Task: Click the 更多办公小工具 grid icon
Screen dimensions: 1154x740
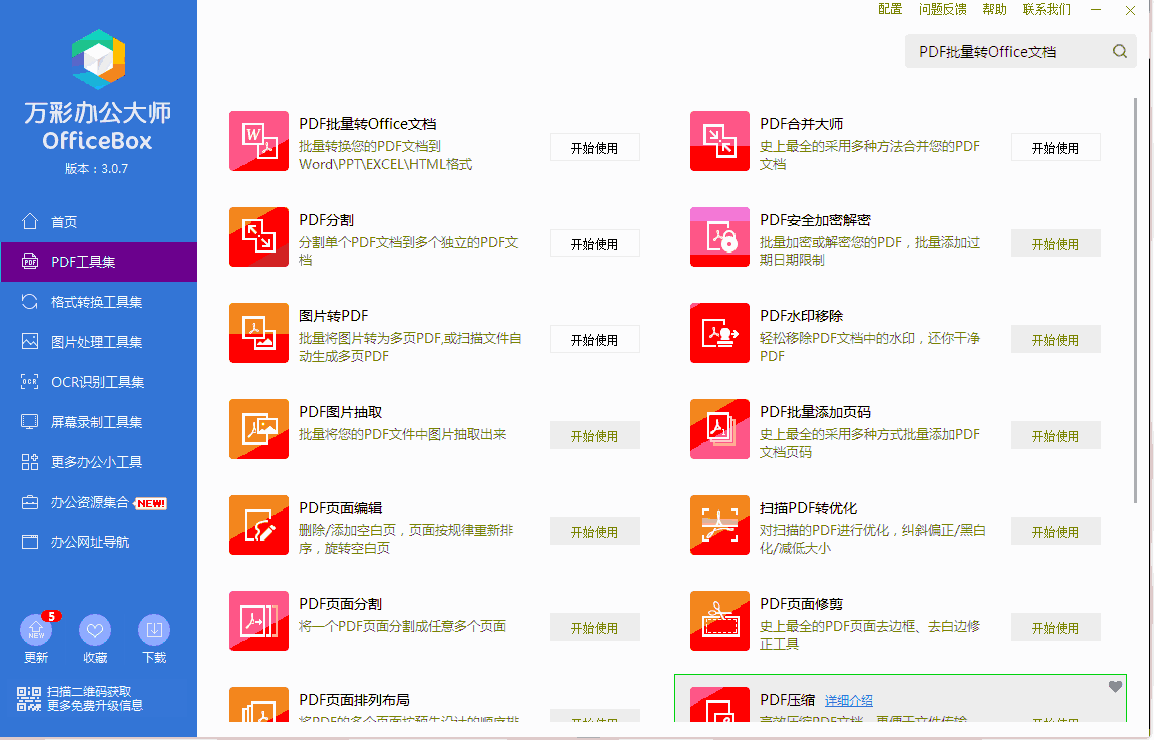Action: point(29,462)
